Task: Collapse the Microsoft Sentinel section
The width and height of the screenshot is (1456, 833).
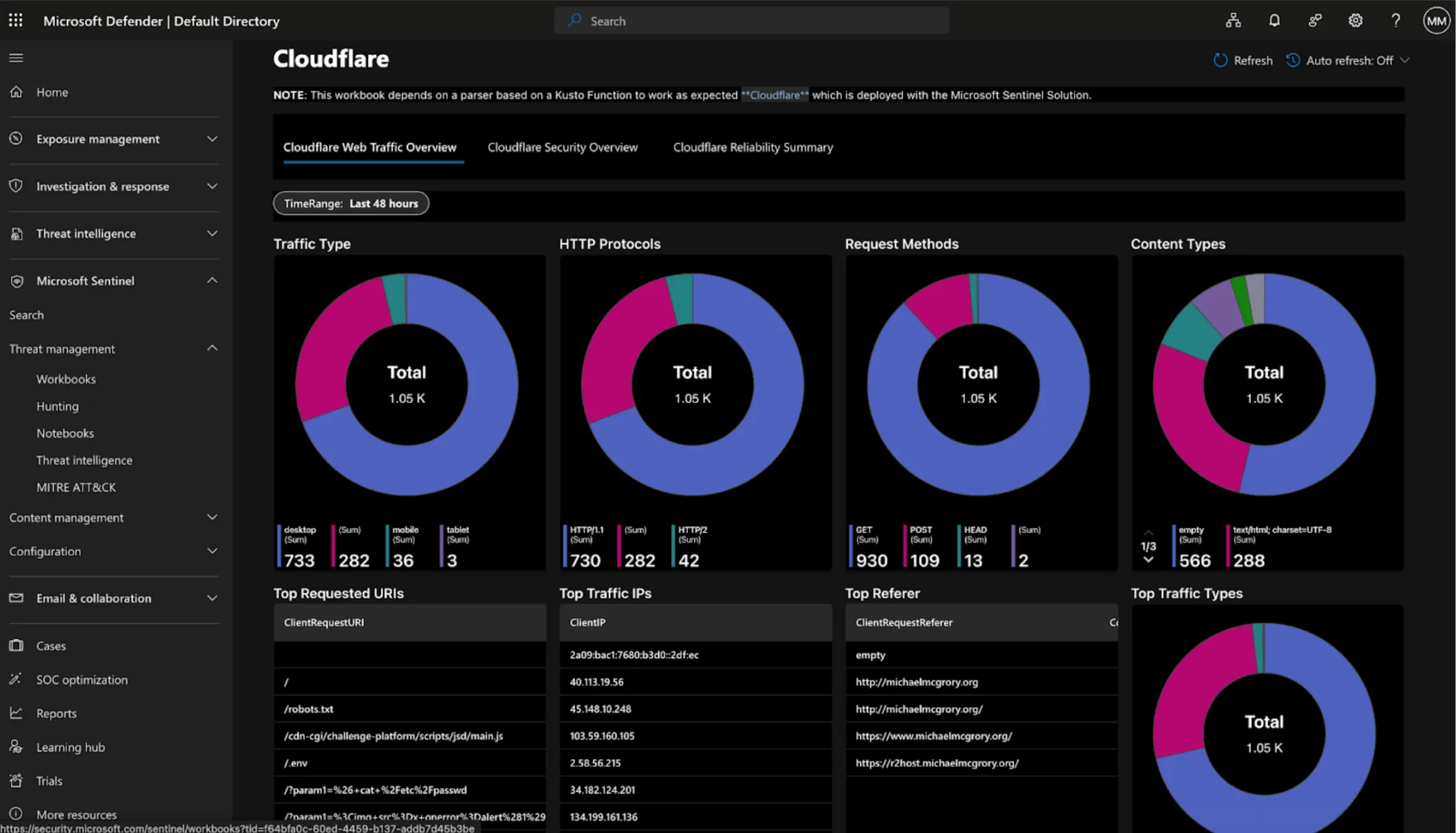Action: 212,280
